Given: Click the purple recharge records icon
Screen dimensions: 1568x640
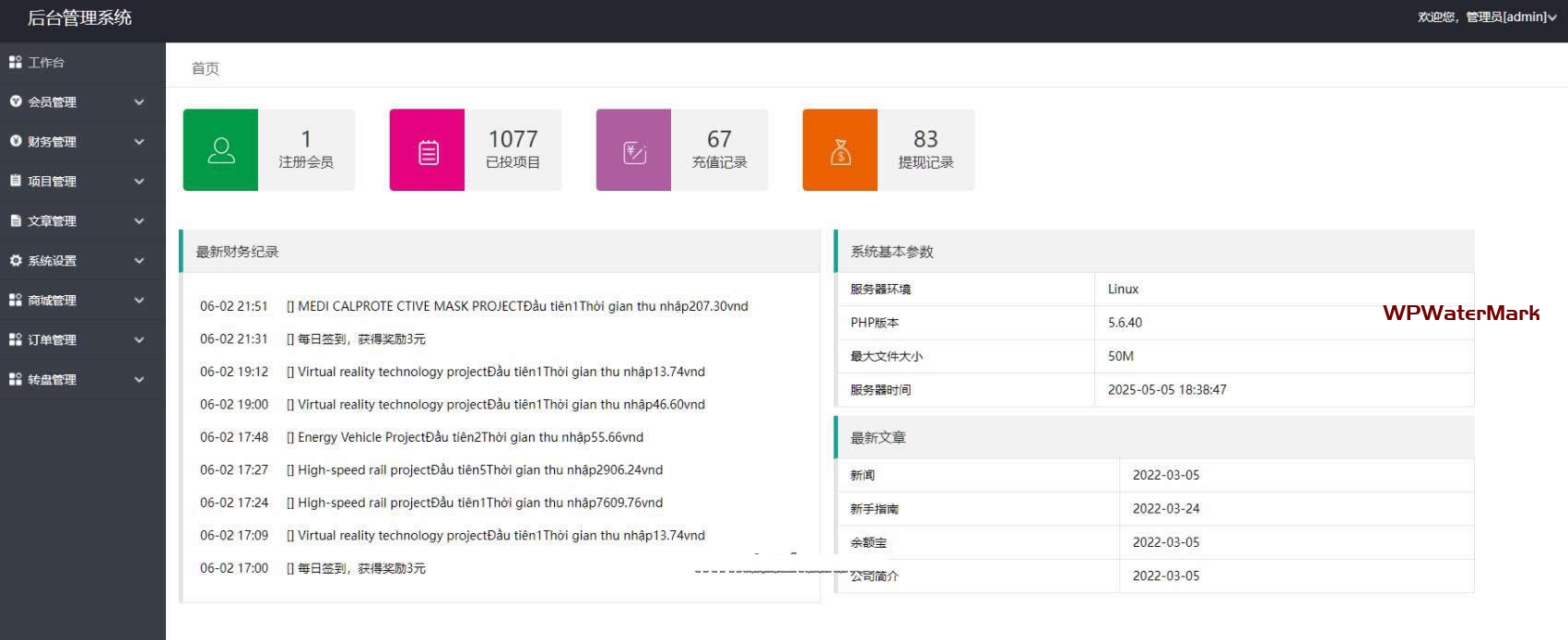Looking at the screenshot, I should coord(634,151).
